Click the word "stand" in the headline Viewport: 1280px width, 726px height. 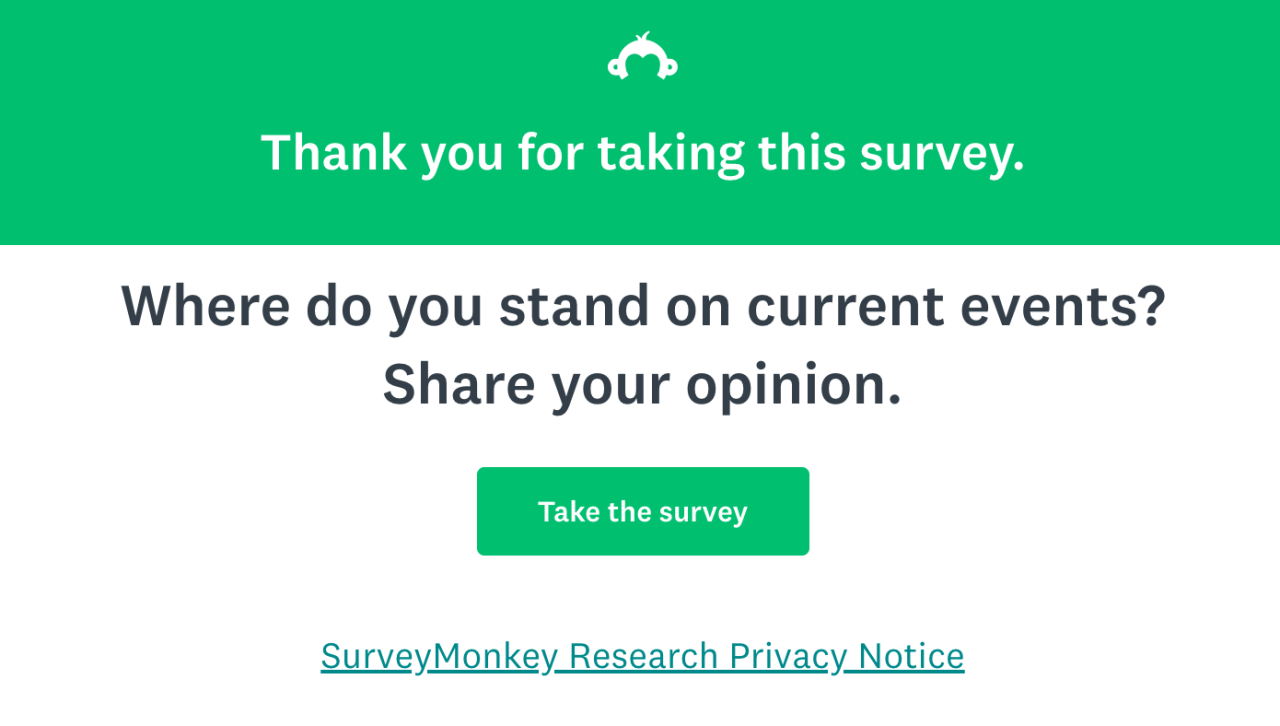coord(574,306)
